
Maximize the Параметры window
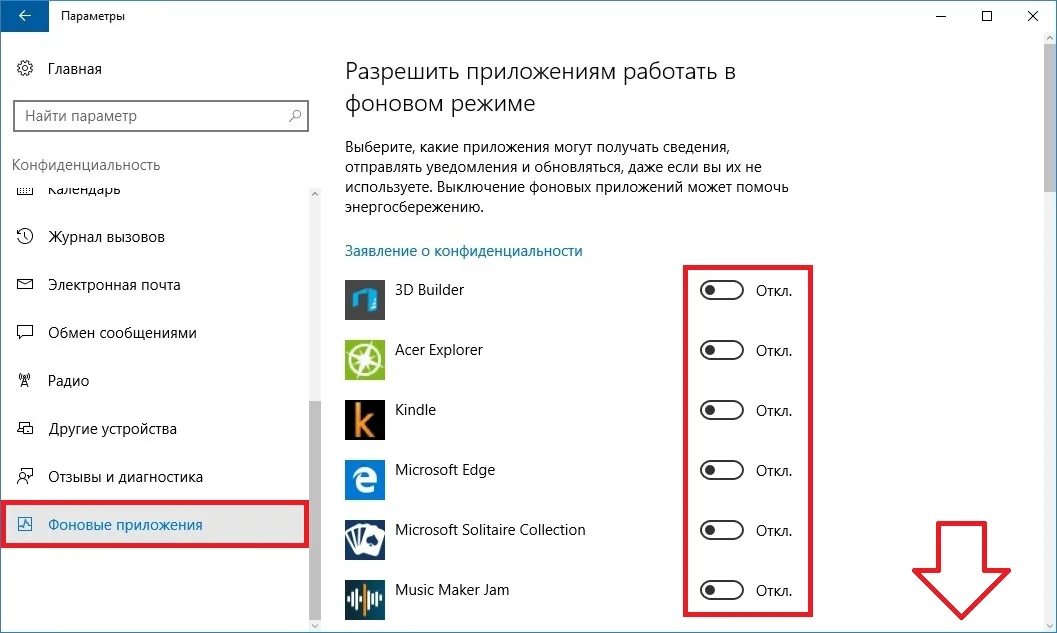coord(987,16)
